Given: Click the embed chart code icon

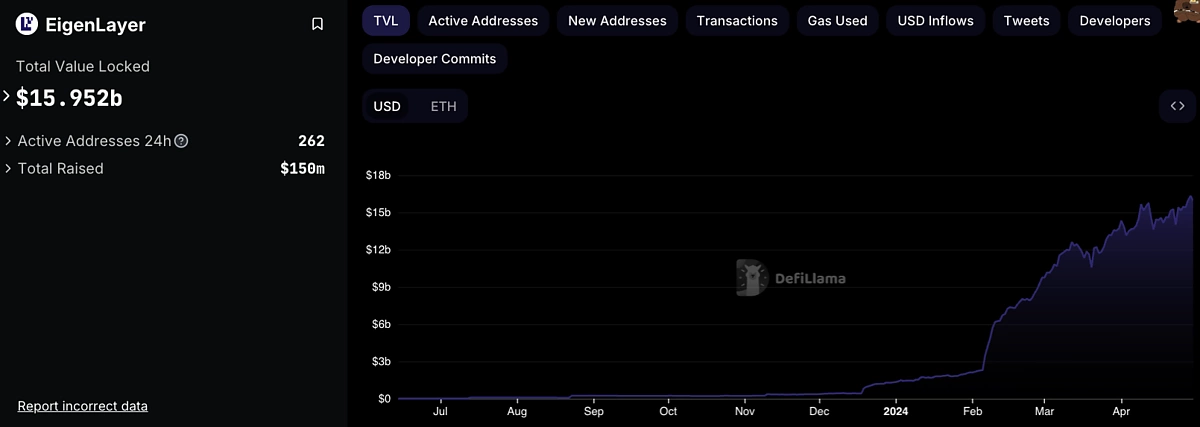Looking at the screenshot, I should [1177, 106].
